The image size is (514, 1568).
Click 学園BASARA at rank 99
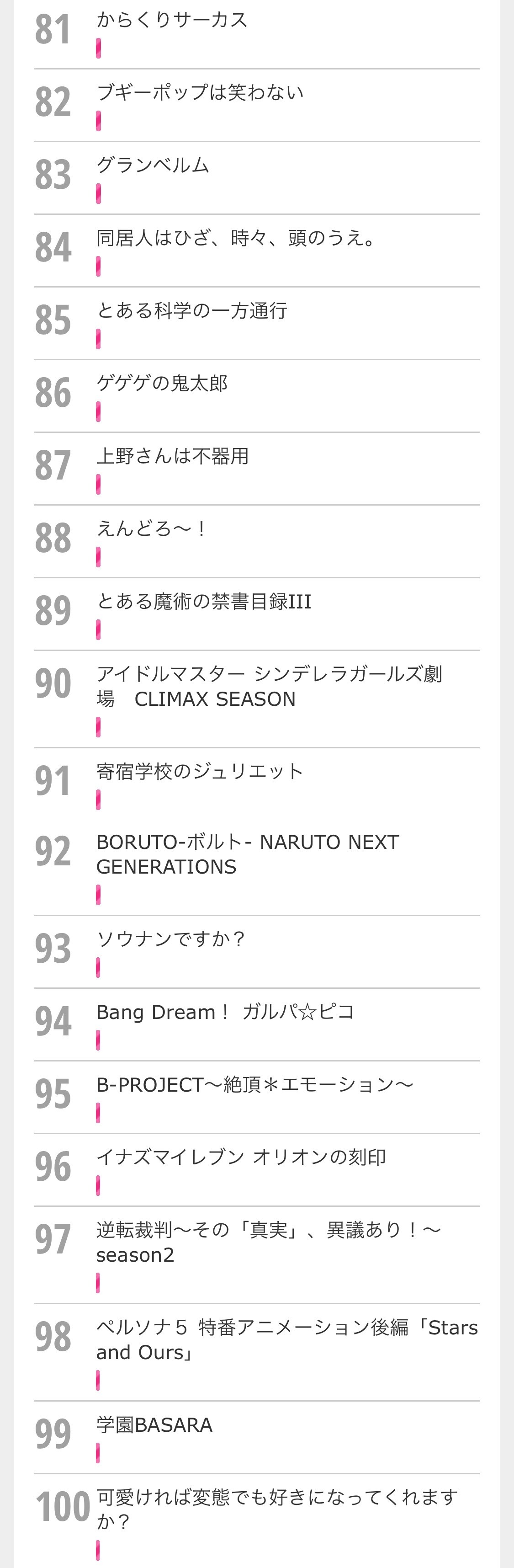click(154, 1425)
